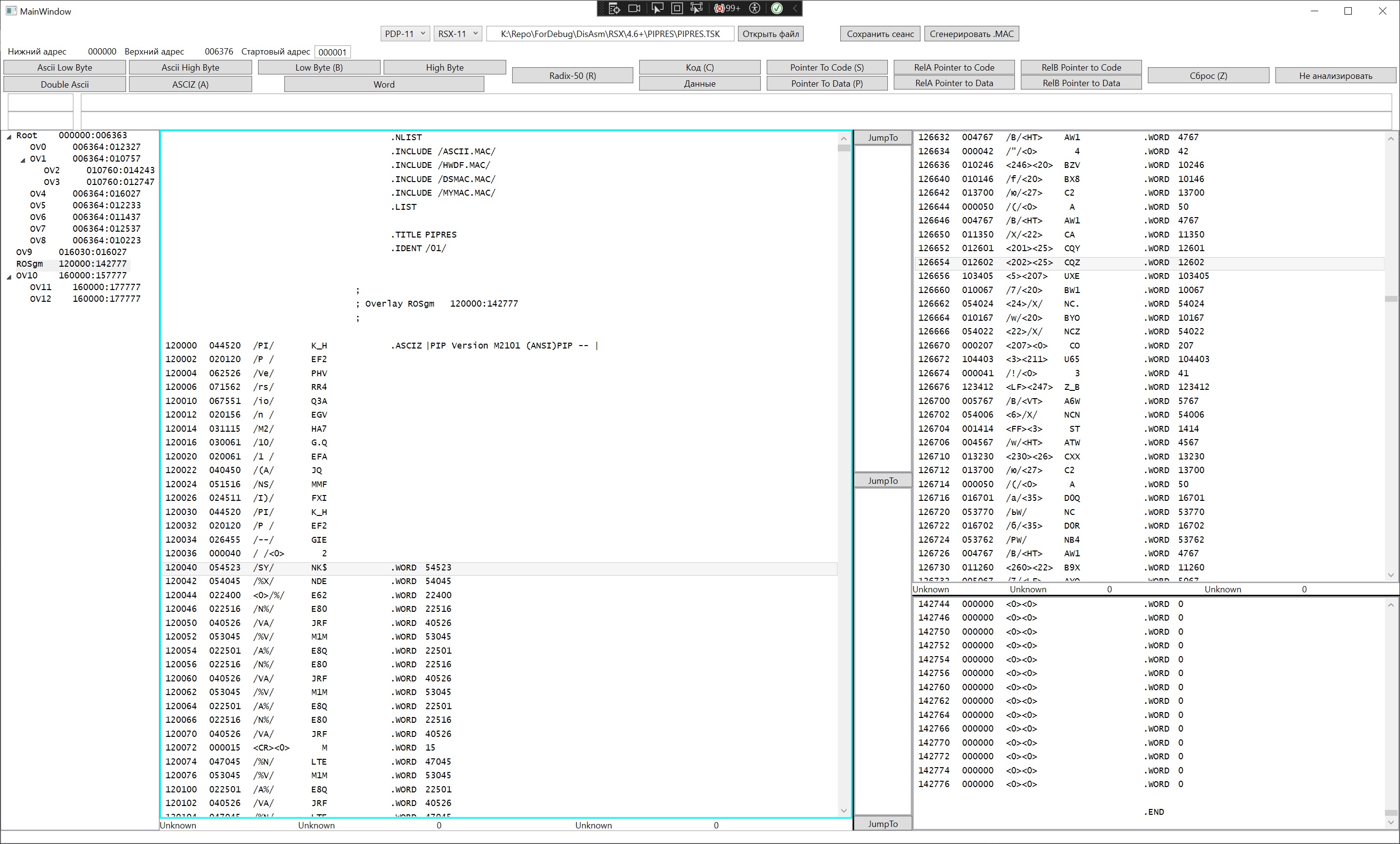Viewport: 1400px width, 844px height.
Task: Click the camera icon in debug toolbar
Action: (x=634, y=9)
